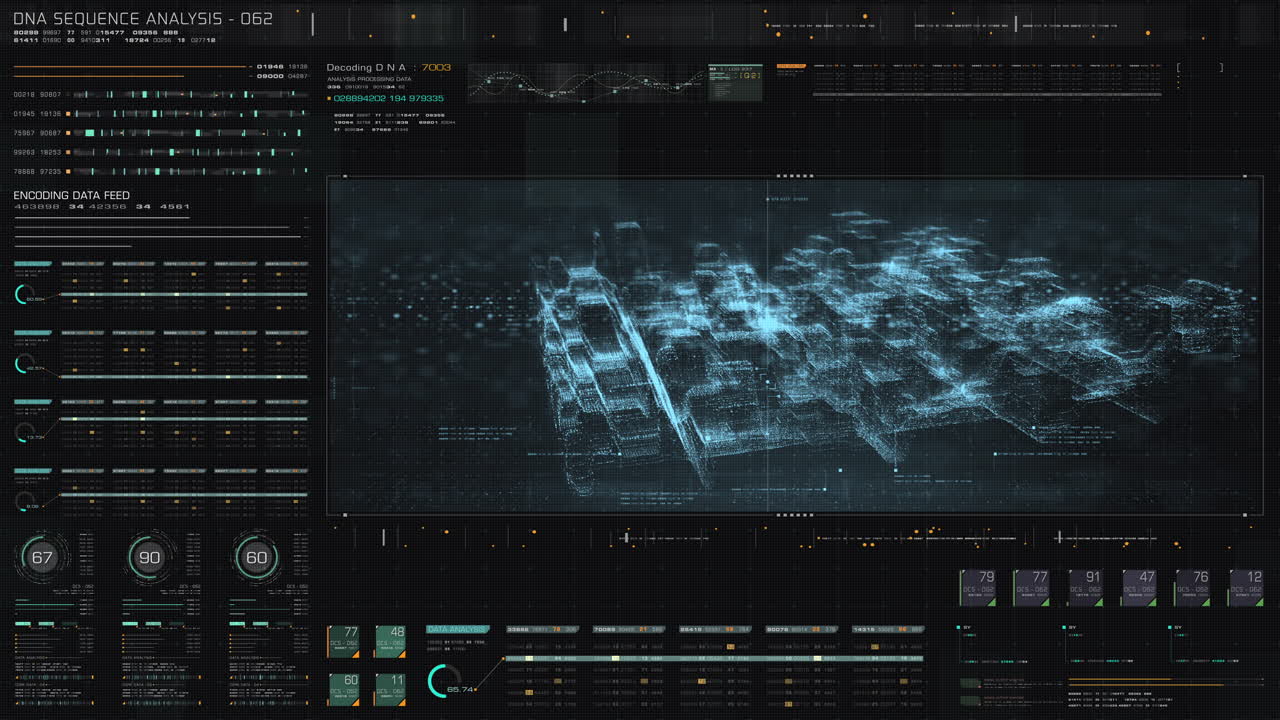Expand the rightmost SY data panel
Image resolution: width=1280 pixels, height=720 pixels.
pyautogui.click(x=1170, y=627)
